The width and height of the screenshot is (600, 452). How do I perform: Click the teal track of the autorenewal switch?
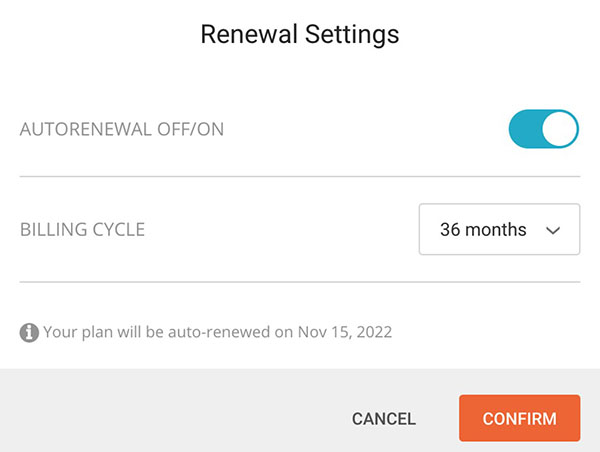click(x=525, y=130)
